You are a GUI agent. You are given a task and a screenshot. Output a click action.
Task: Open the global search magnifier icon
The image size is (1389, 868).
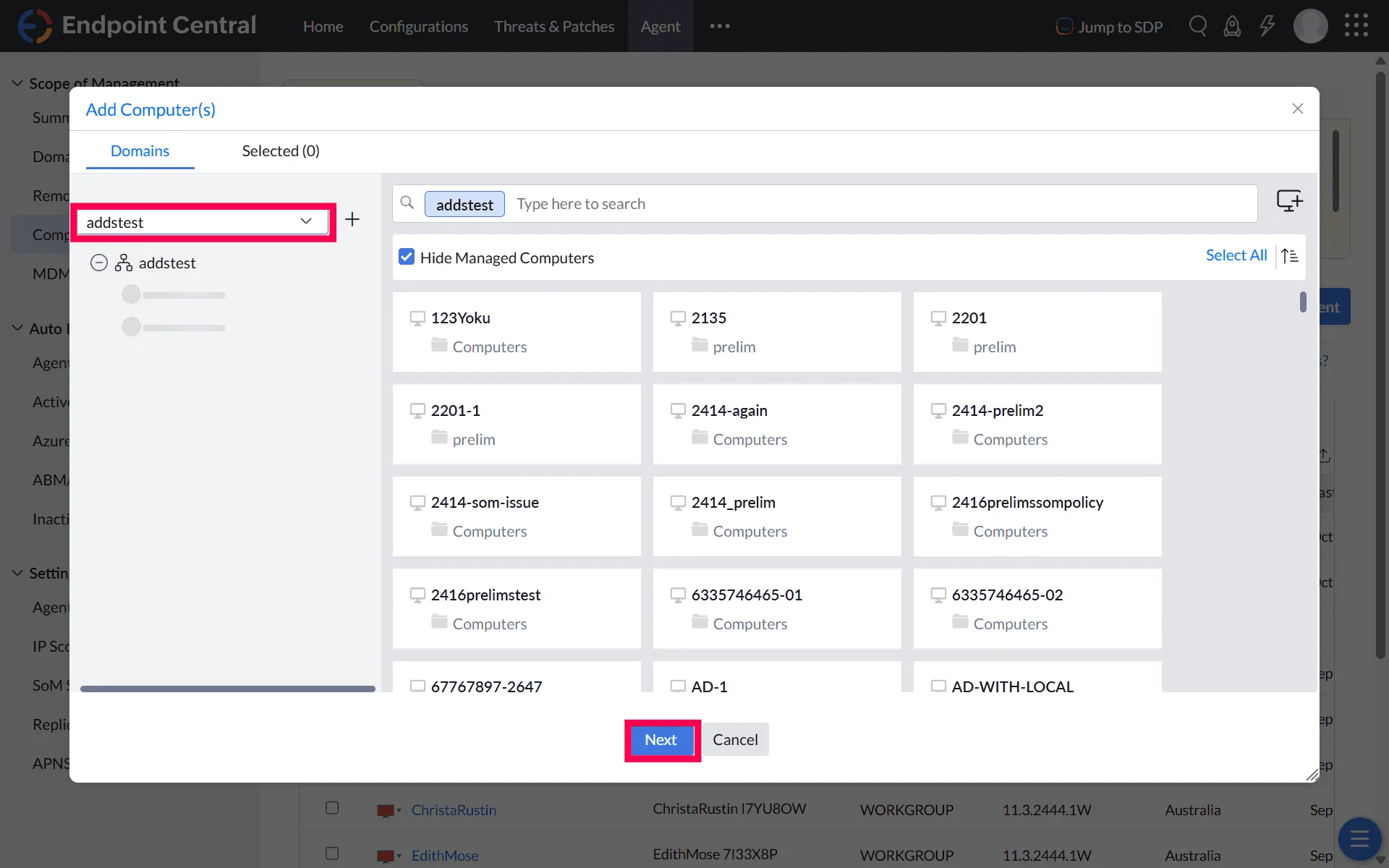point(1198,26)
